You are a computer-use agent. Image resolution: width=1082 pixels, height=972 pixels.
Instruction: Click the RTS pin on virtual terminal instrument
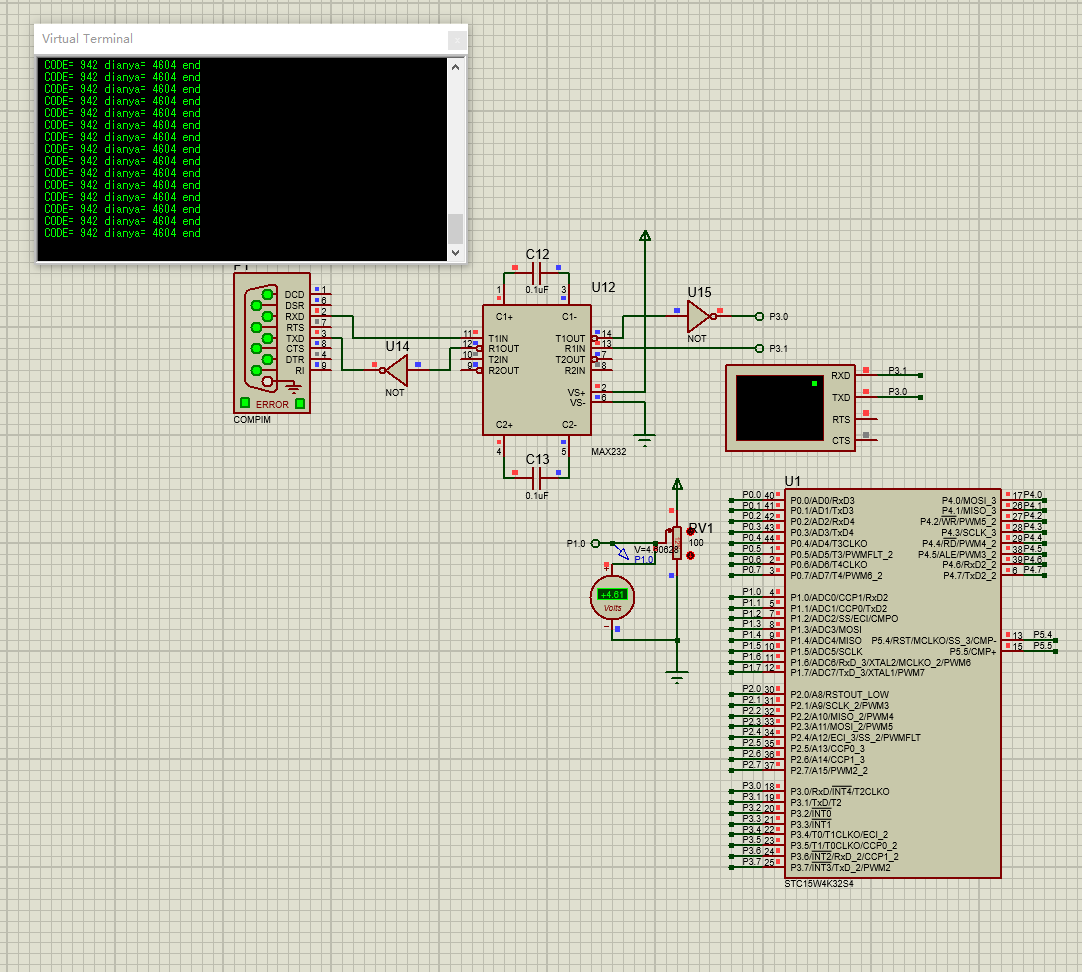[840, 419]
